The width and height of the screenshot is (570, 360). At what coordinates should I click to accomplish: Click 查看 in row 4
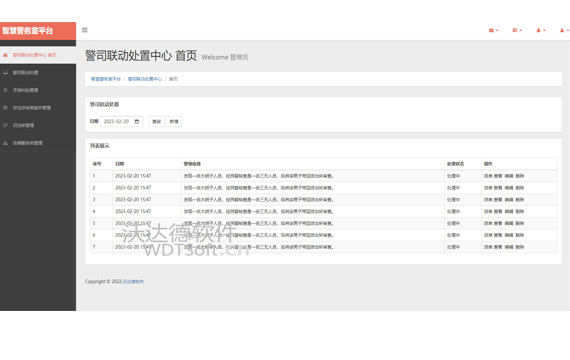pyautogui.click(x=498, y=212)
